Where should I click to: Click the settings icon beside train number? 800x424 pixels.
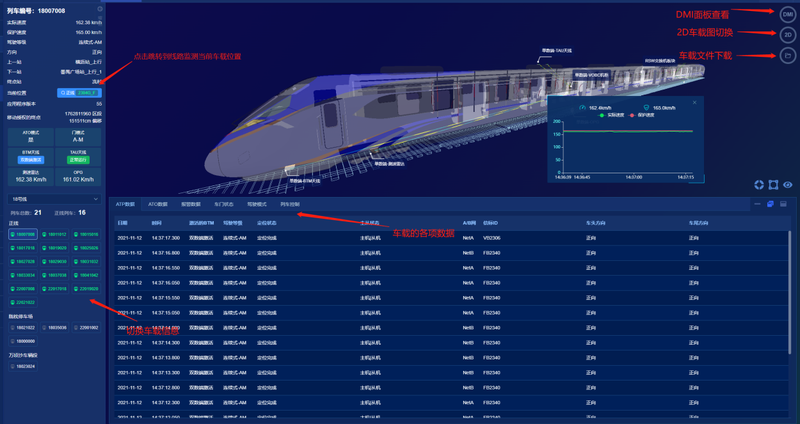tap(99, 9)
